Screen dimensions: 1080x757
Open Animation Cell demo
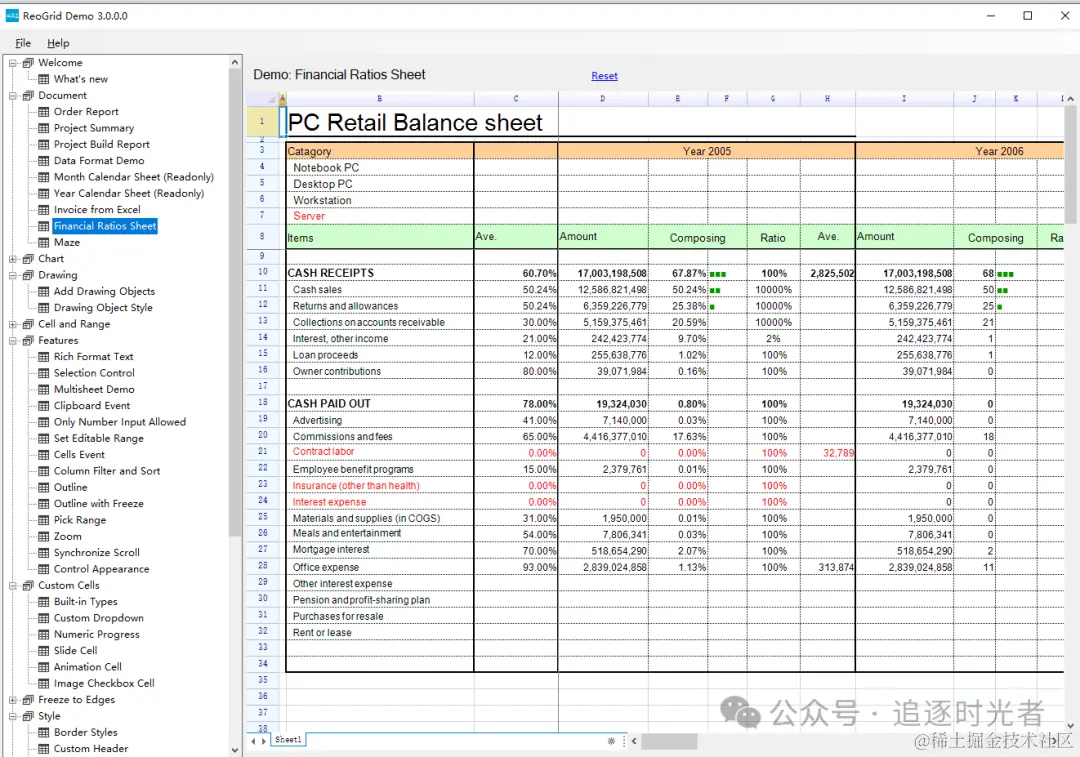click(87, 667)
